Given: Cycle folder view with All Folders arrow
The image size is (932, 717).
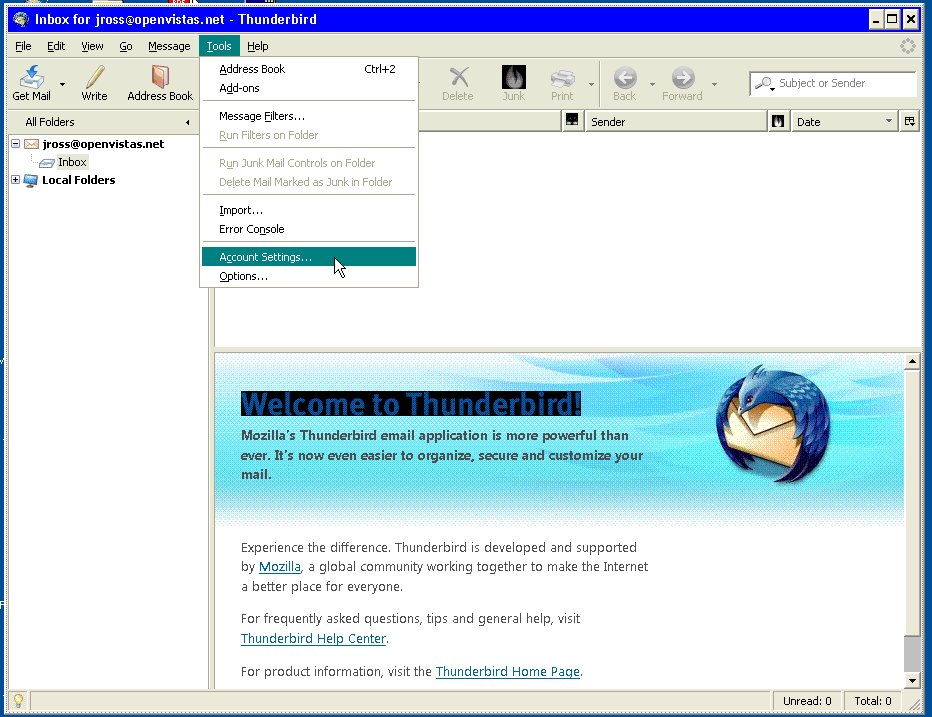Looking at the screenshot, I should (188, 122).
